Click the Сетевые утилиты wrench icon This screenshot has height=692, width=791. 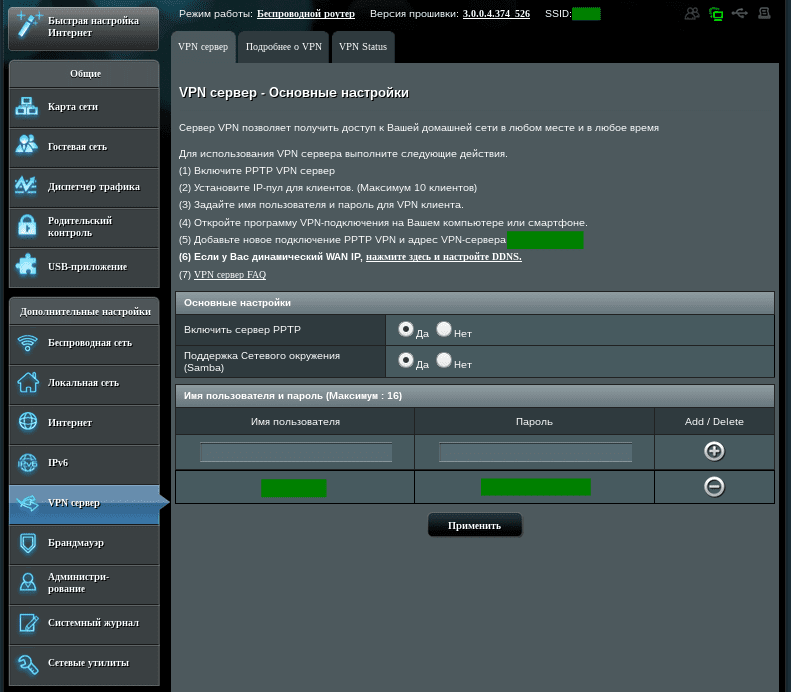pyautogui.click(x=28, y=664)
